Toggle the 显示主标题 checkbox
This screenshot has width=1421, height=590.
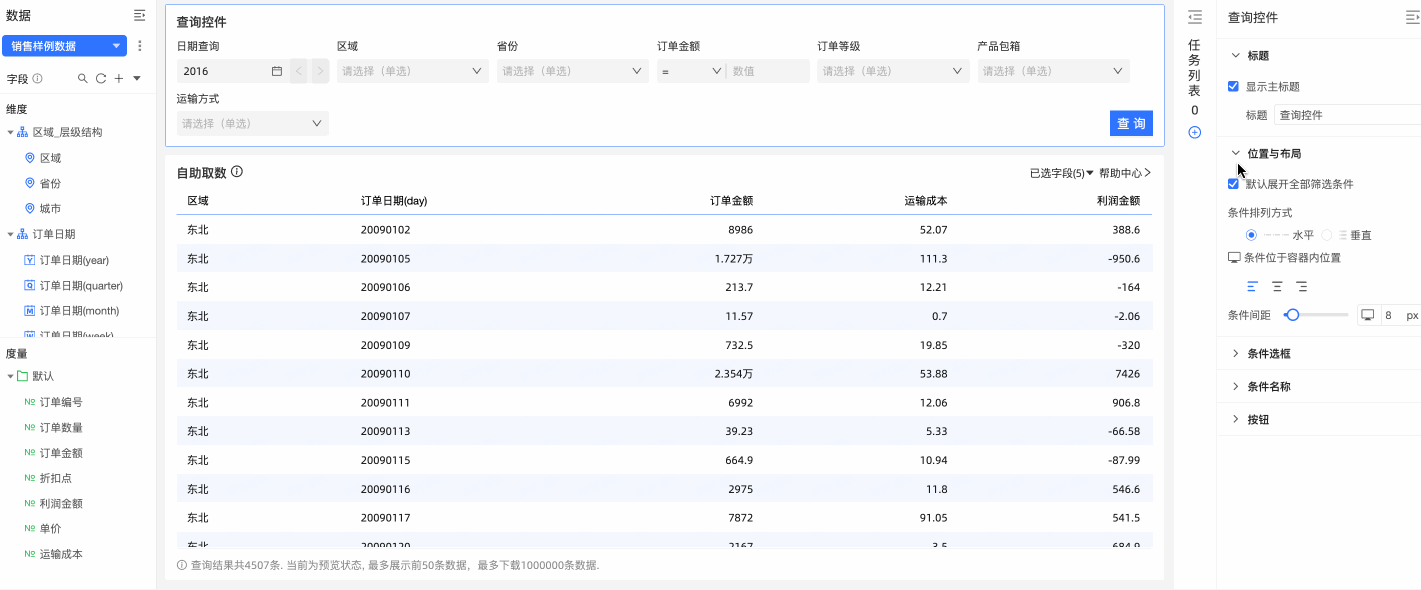pyautogui.click(x=1234, y=87)
